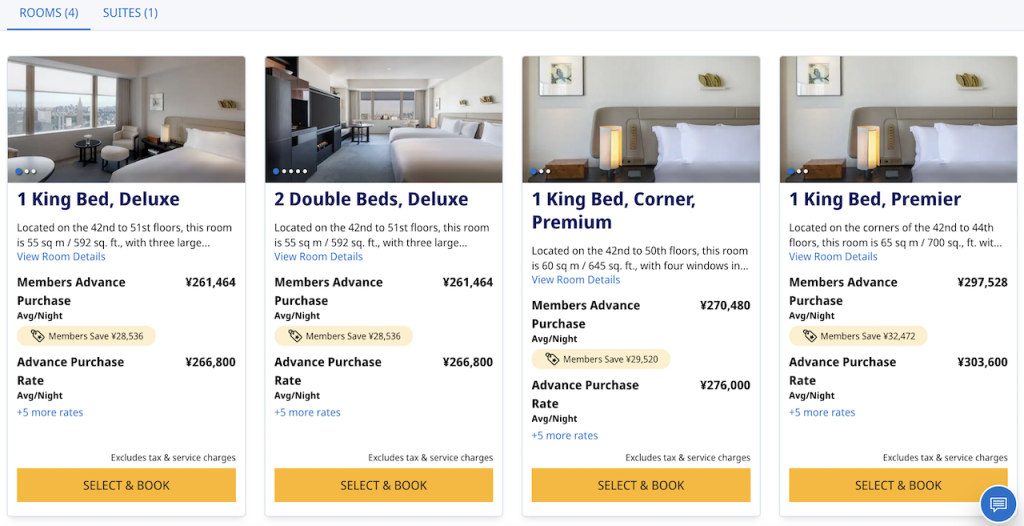View Room Details for 1 King Bed Corner Premium
The width and height of the screenshot is (1024, 526).
[x=575, y=280]
